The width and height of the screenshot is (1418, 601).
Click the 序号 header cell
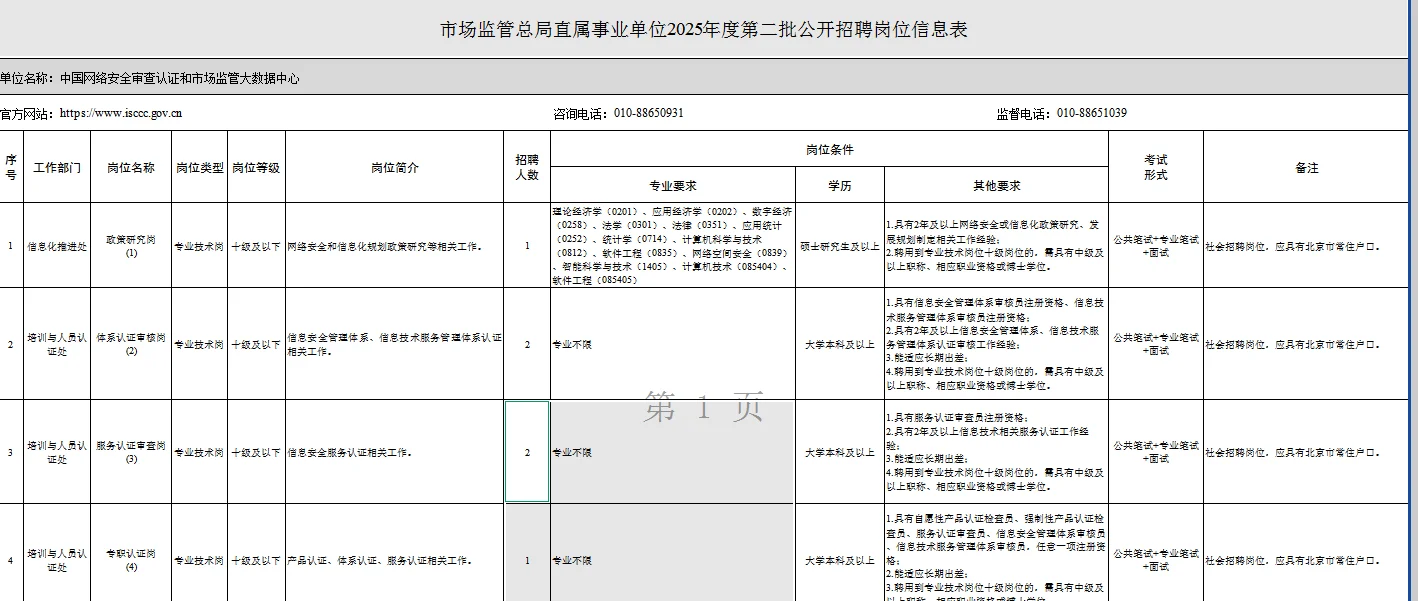click(11, 167)
